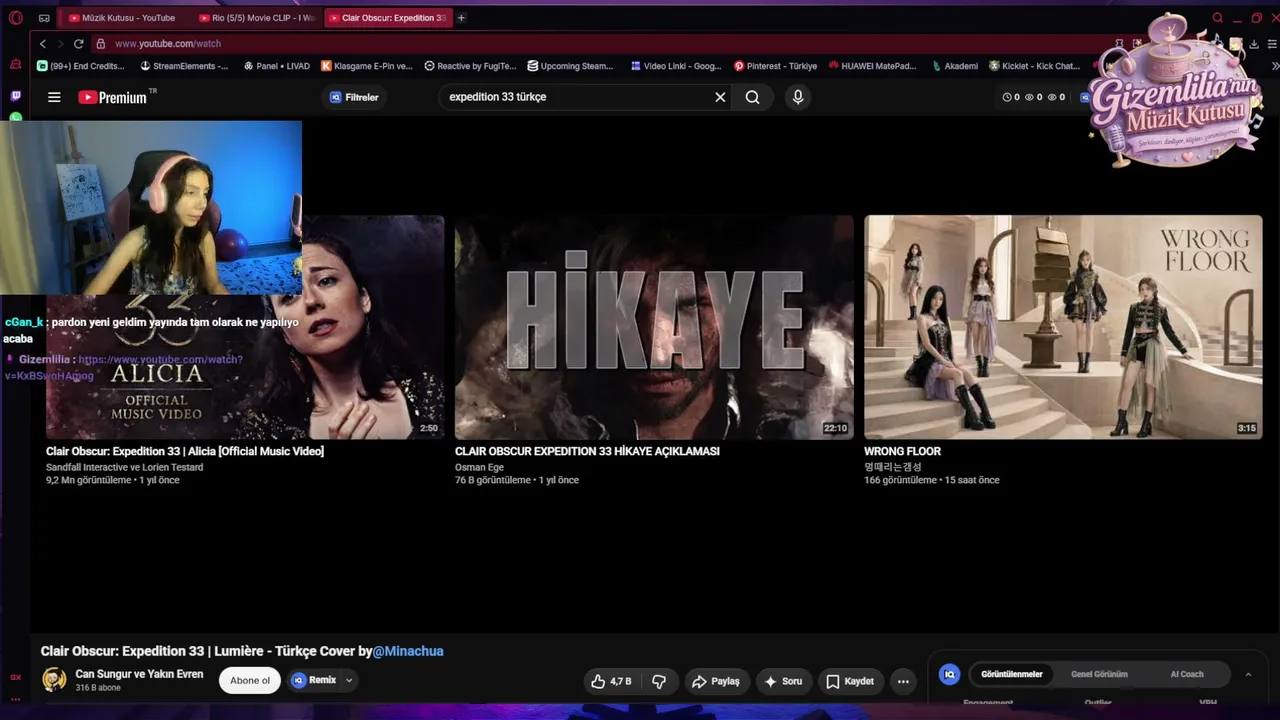Open the Opera sidebar GX Cleaner icon

pyautogui.click(x=15, y=64)
